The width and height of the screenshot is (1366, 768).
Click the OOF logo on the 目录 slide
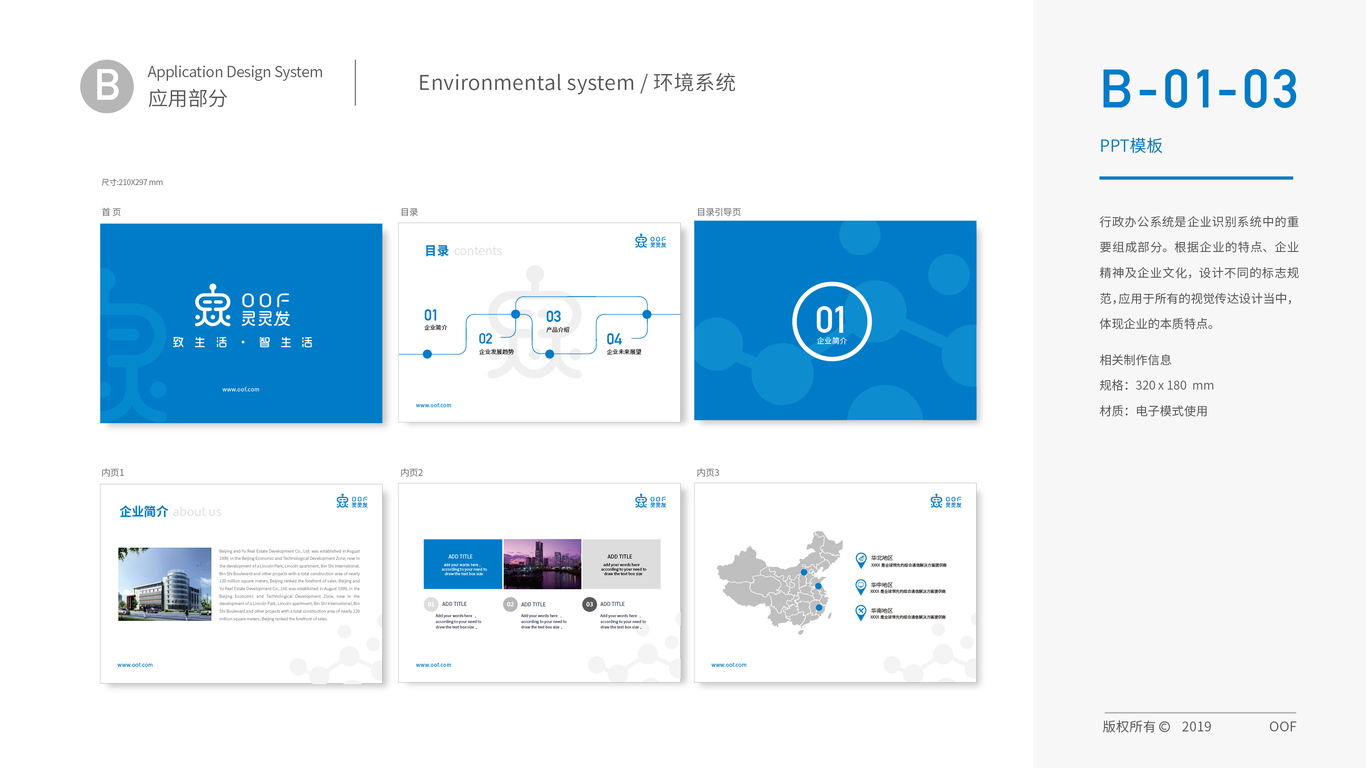point(650,241)
